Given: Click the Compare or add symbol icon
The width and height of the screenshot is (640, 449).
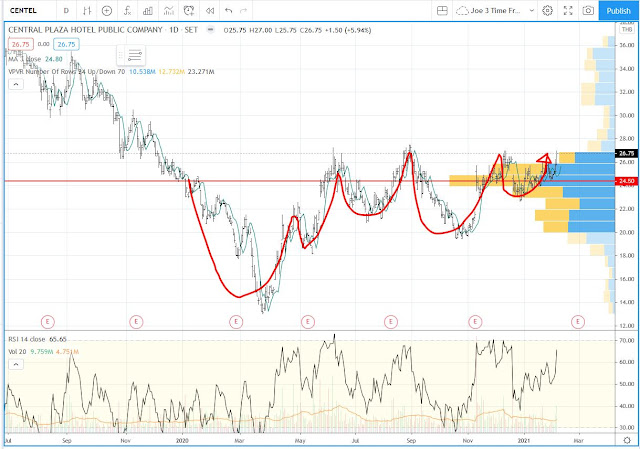Looking at the screenshot, I should (107, 11).
